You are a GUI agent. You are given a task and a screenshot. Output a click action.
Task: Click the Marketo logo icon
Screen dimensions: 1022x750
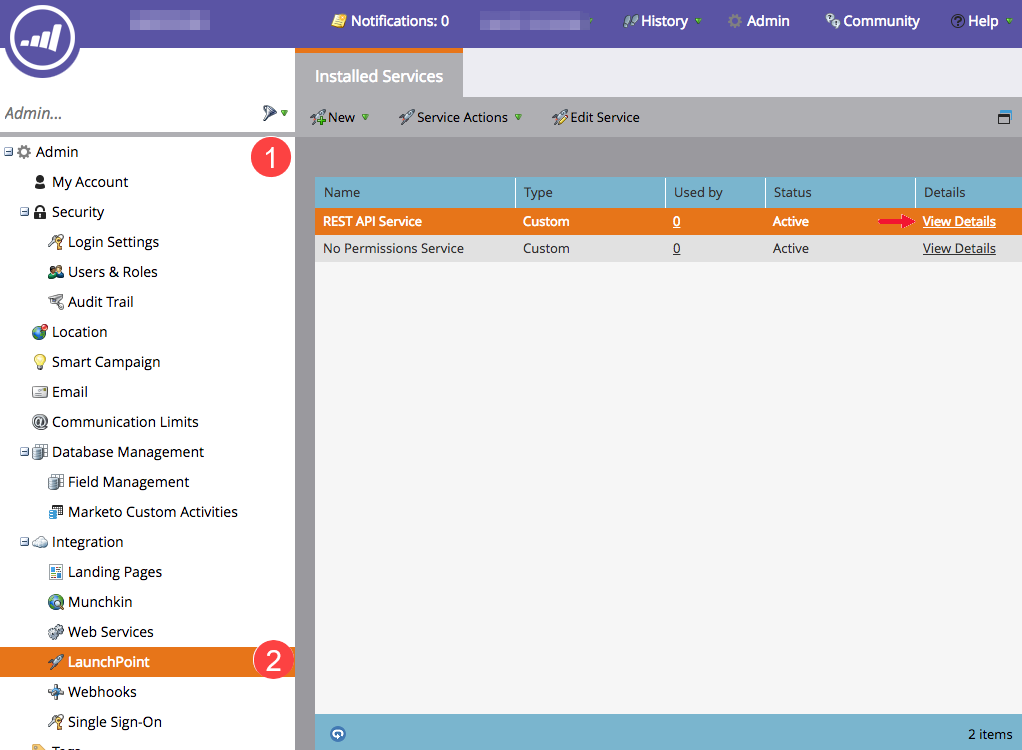point(43,38)
